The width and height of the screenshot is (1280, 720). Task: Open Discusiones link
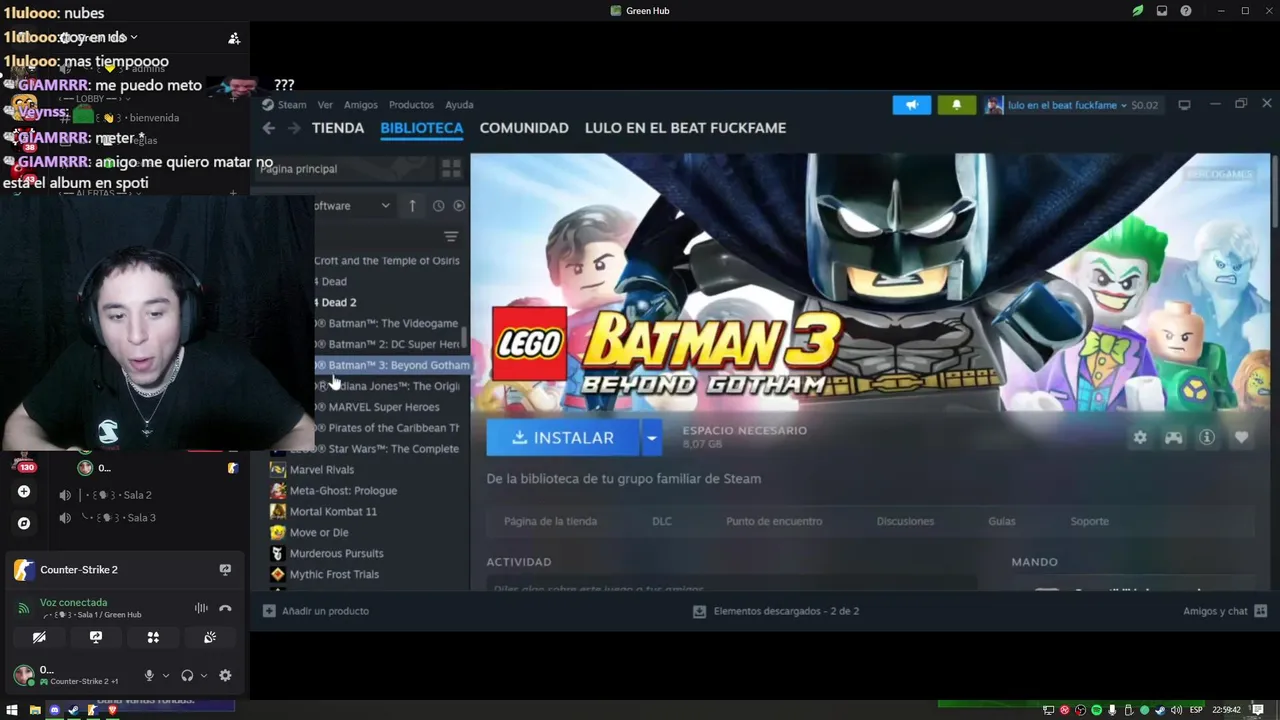point(905,521)
